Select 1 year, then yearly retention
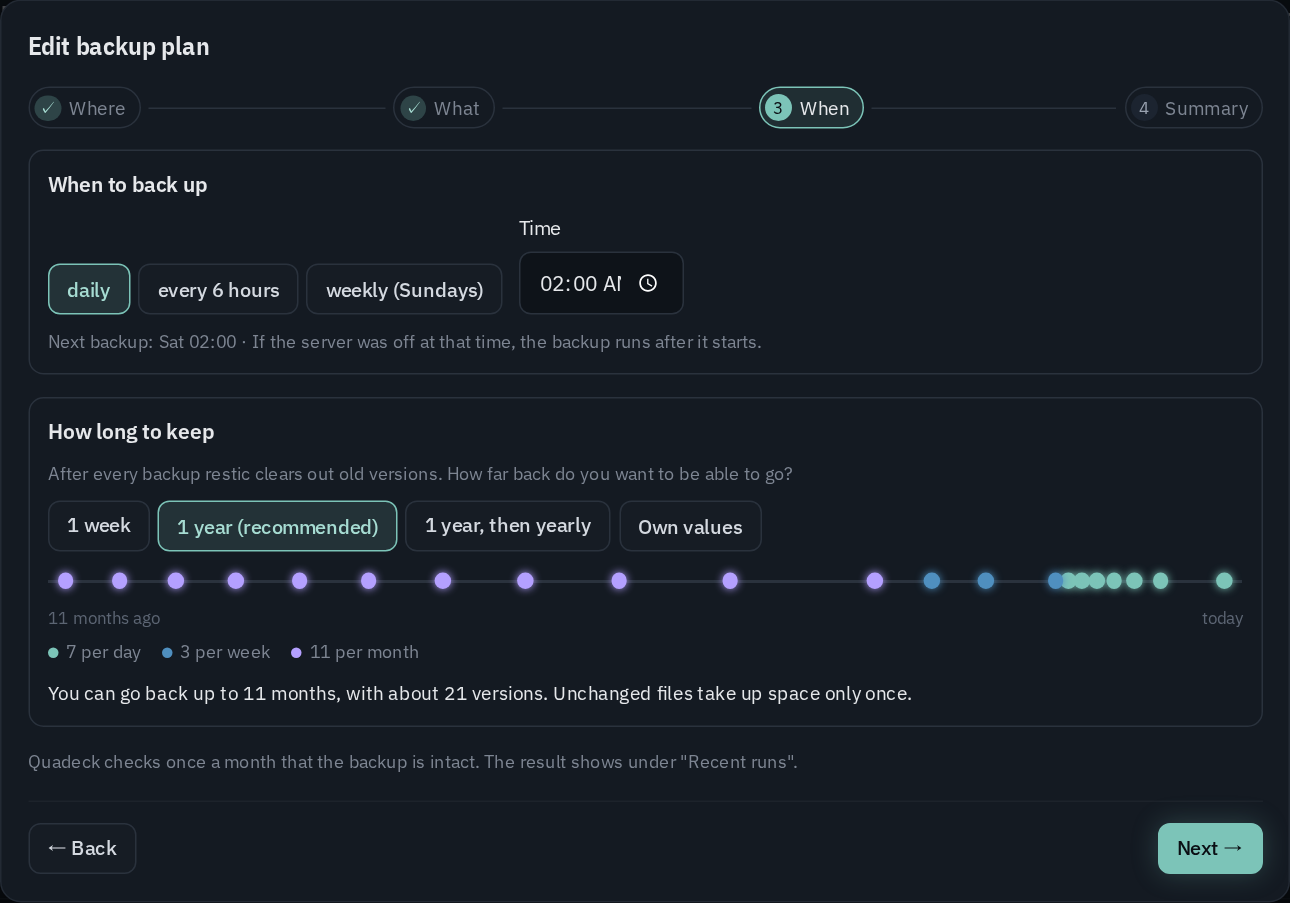 508,526
